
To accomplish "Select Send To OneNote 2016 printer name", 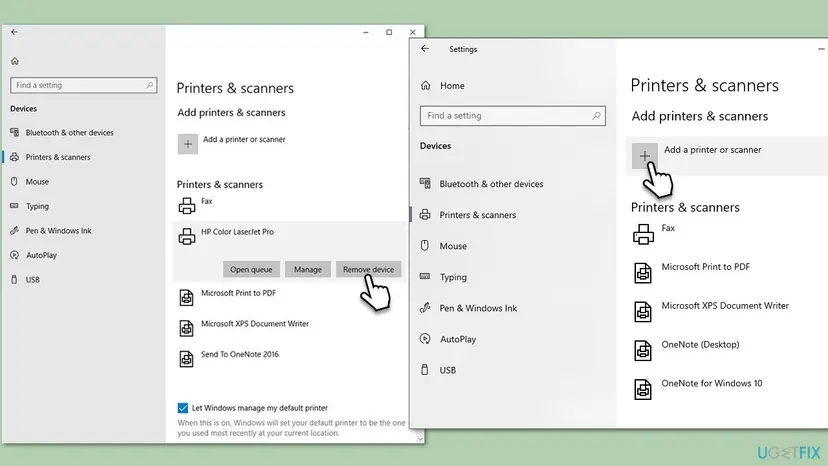I will (x=240, y=354).
